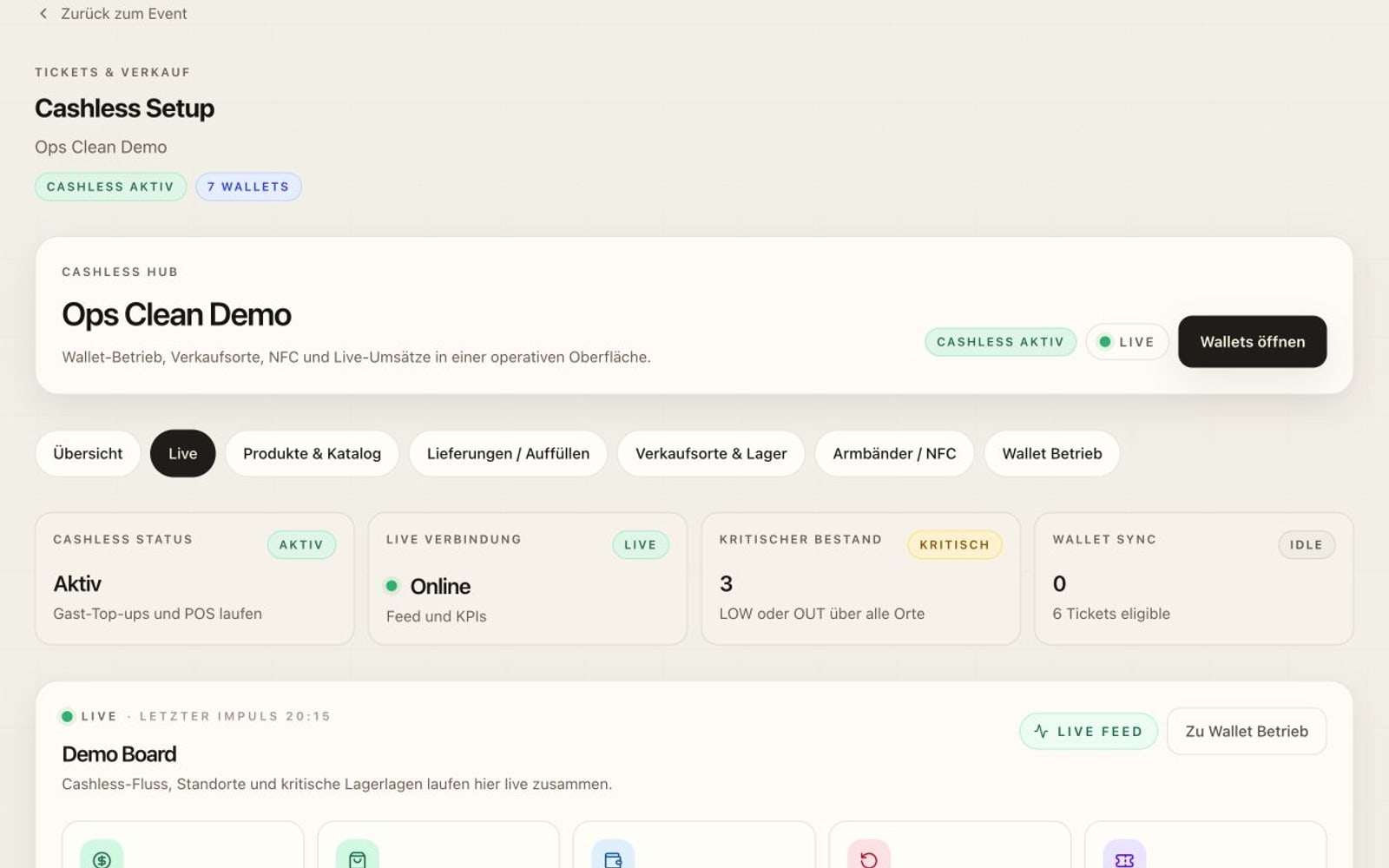Click the Zu Wallet Betrieb button
Image resolution: width=1389 pixels, height=868 pixels.
tap(1247, 732)
